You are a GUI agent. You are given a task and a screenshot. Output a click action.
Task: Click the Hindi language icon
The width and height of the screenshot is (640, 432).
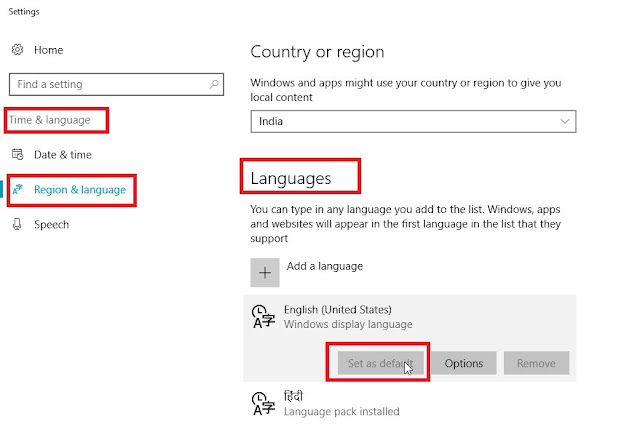(x=263, y=404)
